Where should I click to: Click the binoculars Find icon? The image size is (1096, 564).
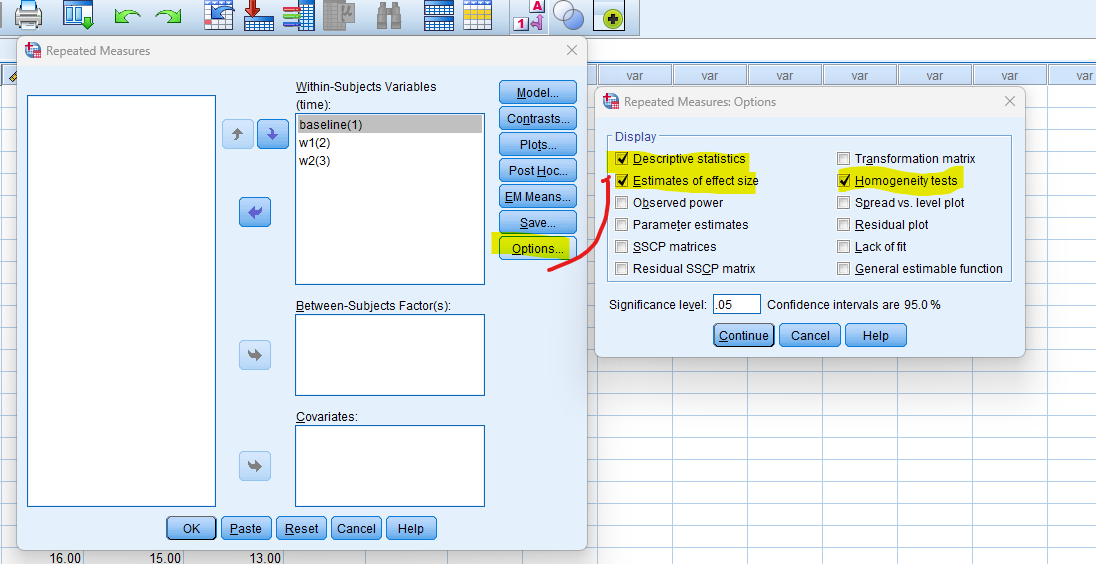(x=390, y=15)
